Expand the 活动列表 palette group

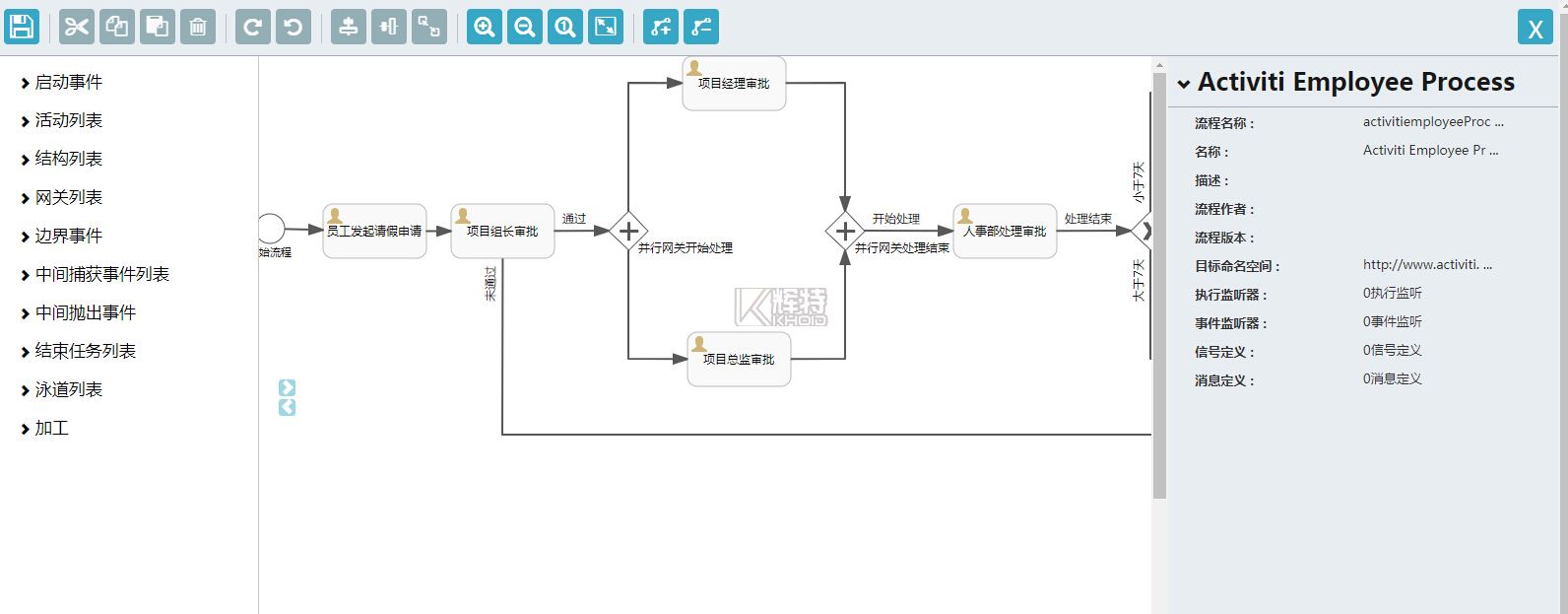coord(61,121)
